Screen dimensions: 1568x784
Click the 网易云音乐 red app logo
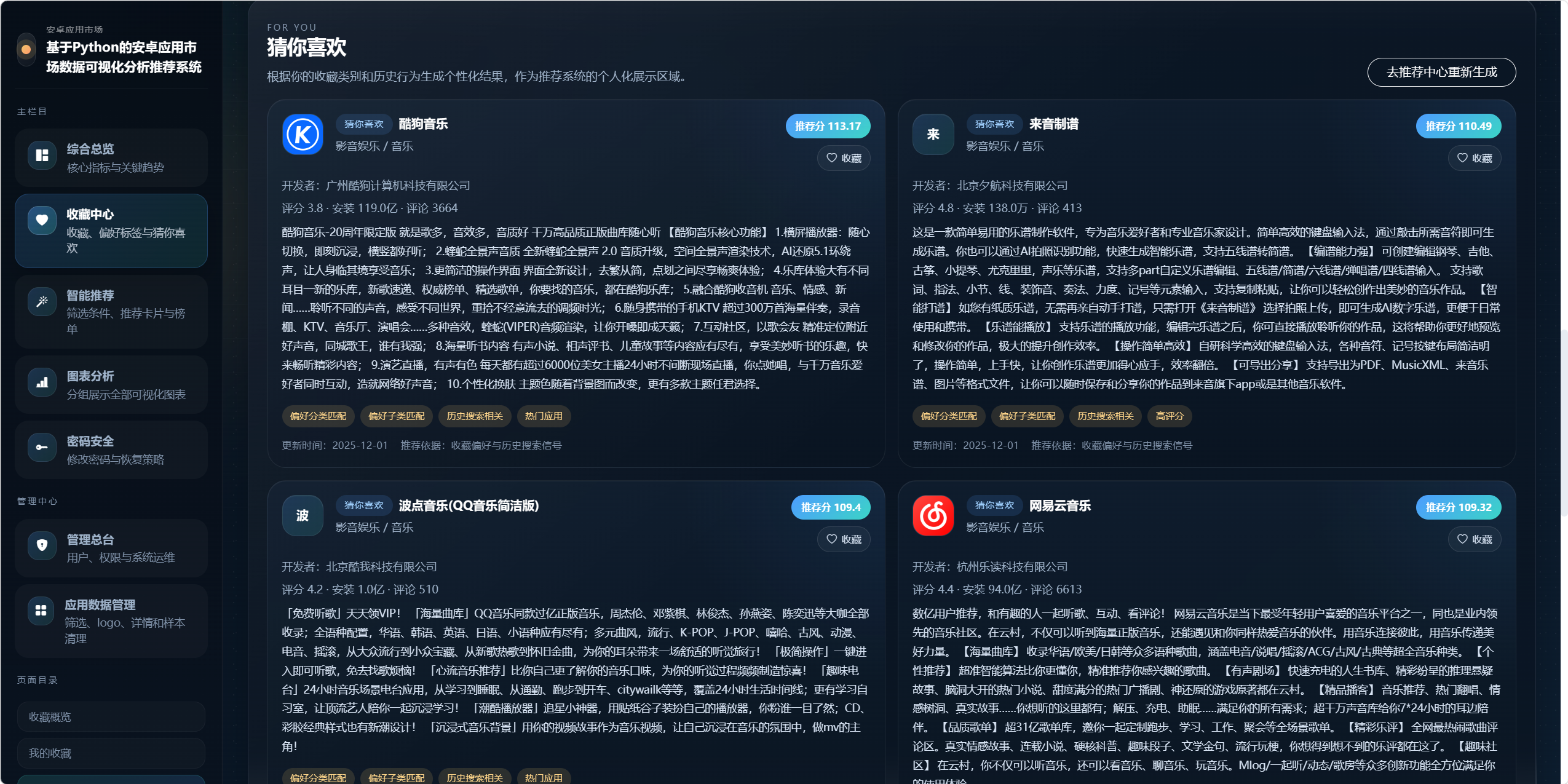click(933, 515)
